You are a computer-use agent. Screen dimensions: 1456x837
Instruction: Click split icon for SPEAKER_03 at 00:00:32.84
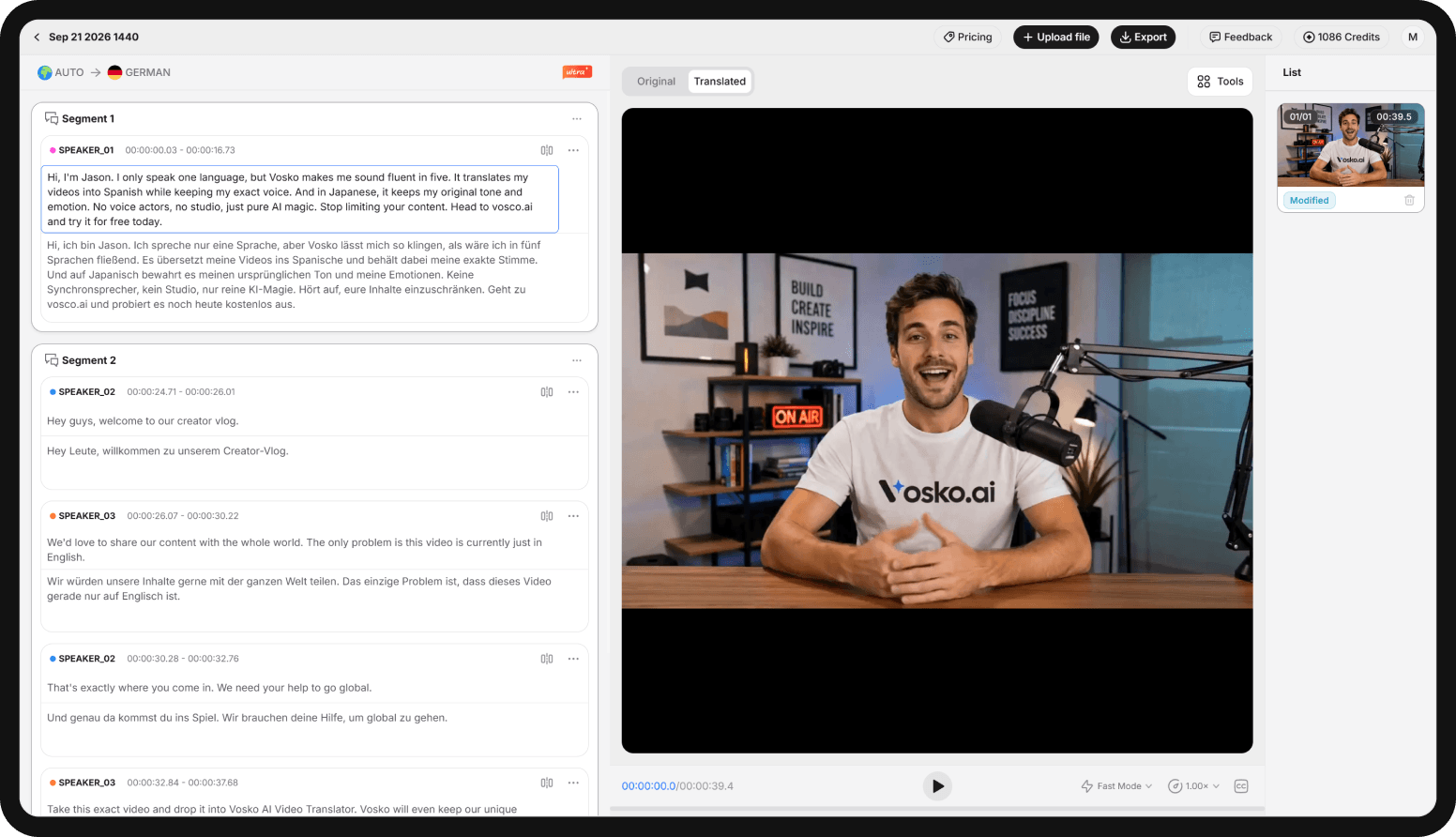pos(547,783)
